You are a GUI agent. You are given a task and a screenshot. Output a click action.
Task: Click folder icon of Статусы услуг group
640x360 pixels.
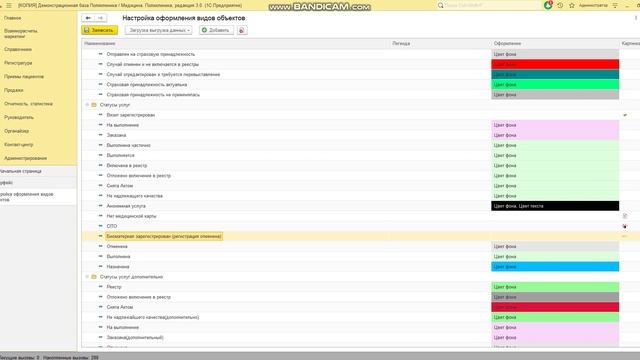(94, 105)
